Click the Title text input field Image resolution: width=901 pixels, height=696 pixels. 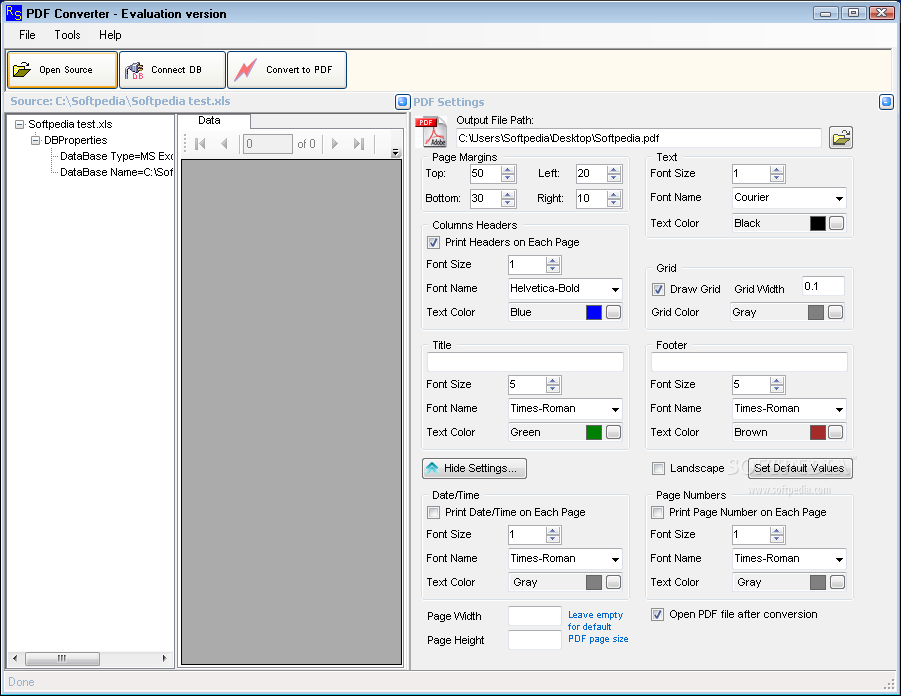[x=525, y=362]
